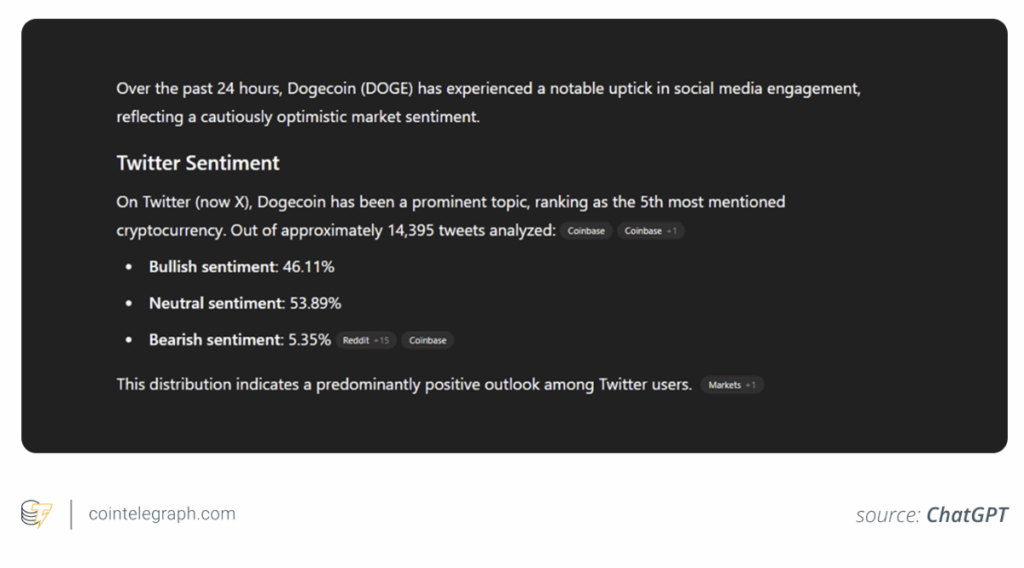
Task: Open first Coinbase citation after tweets analyzed
Action: [586, 231]
